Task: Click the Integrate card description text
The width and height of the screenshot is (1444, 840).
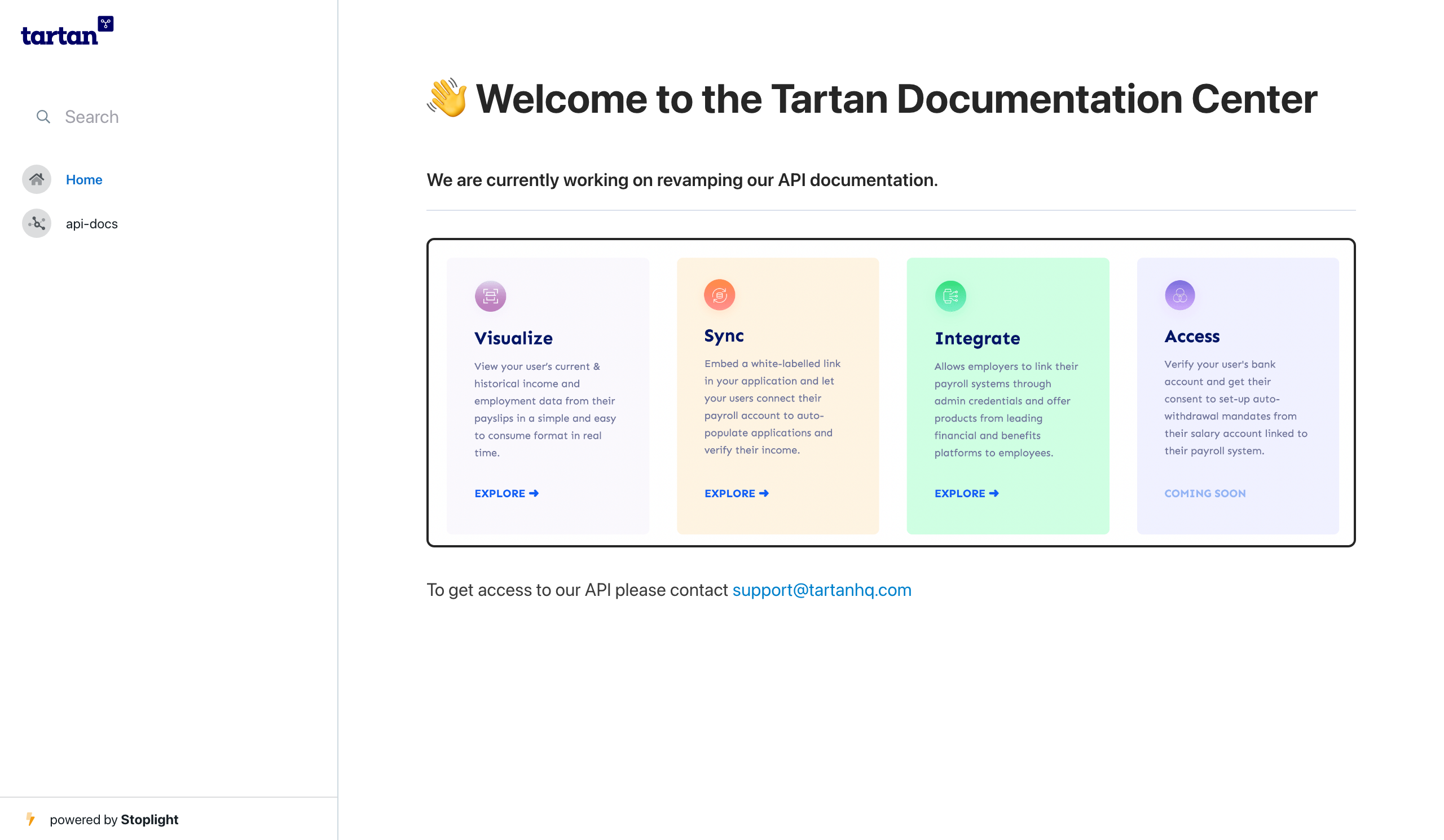Action: click(x=1006, y=409)
